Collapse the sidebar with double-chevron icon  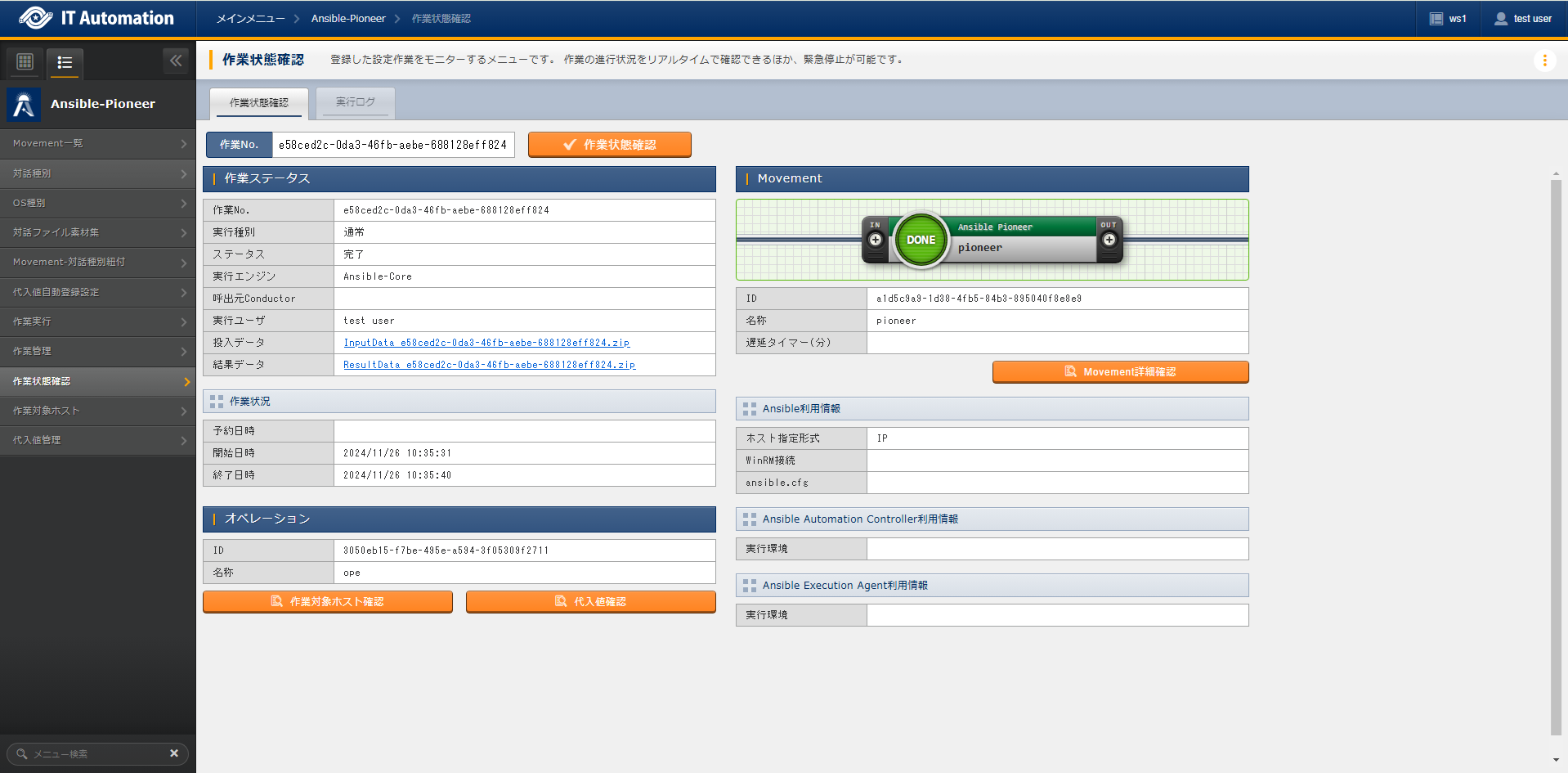[x=176, y=61]
